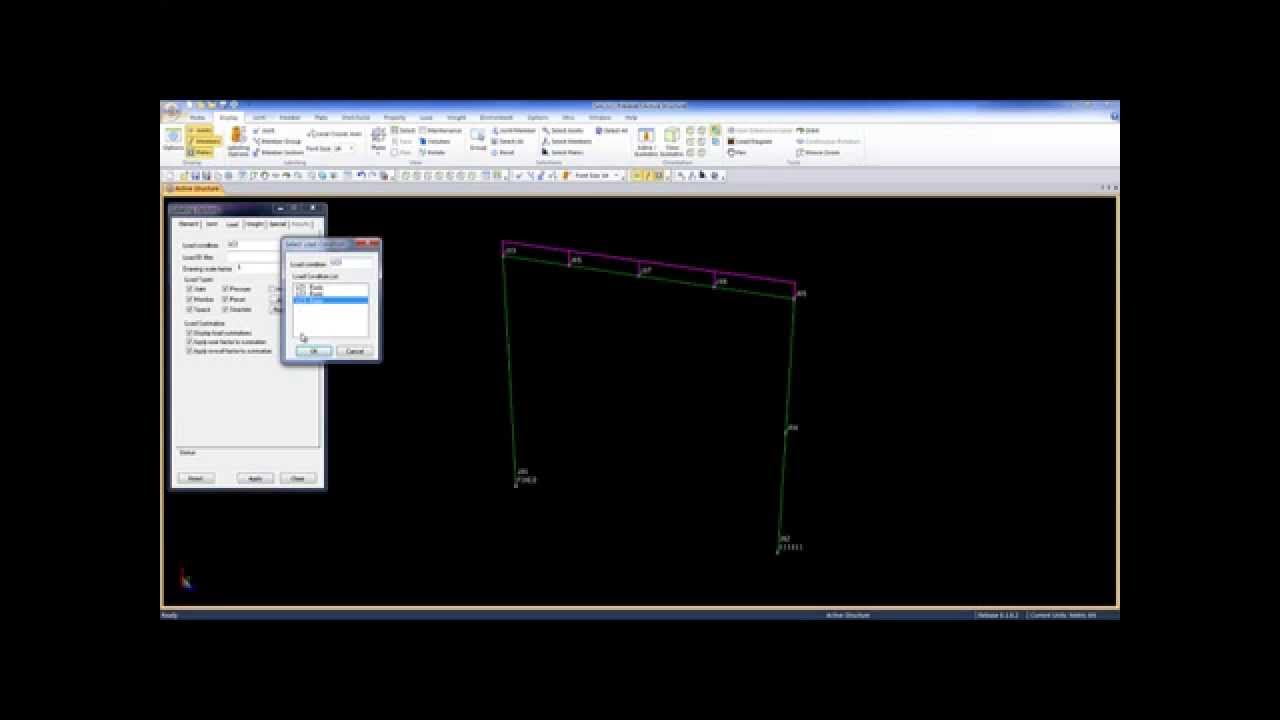Open Labelling Options in the ribbon

tap(238, 141)
